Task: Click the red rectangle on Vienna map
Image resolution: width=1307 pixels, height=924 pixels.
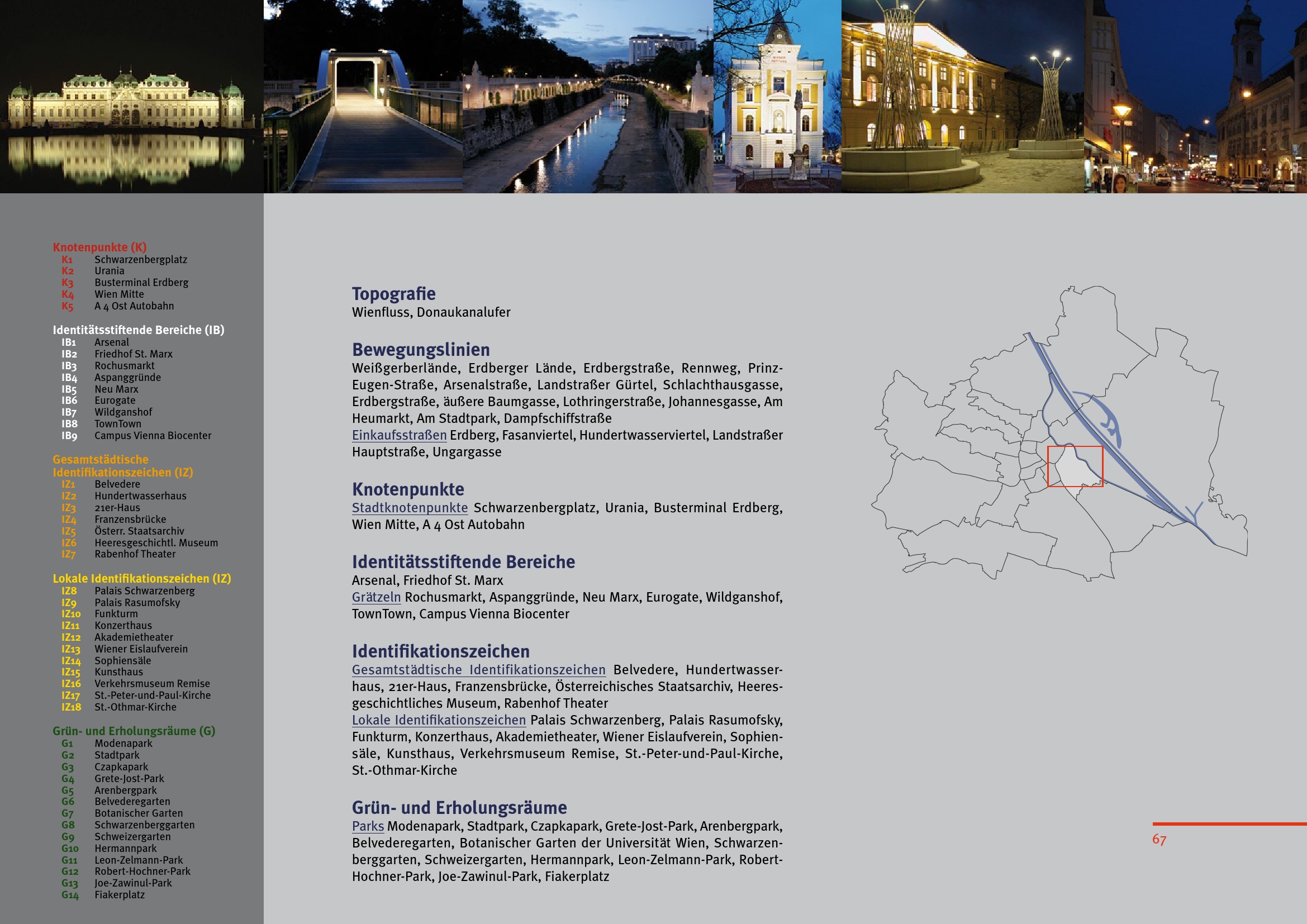Action: 1075,466
